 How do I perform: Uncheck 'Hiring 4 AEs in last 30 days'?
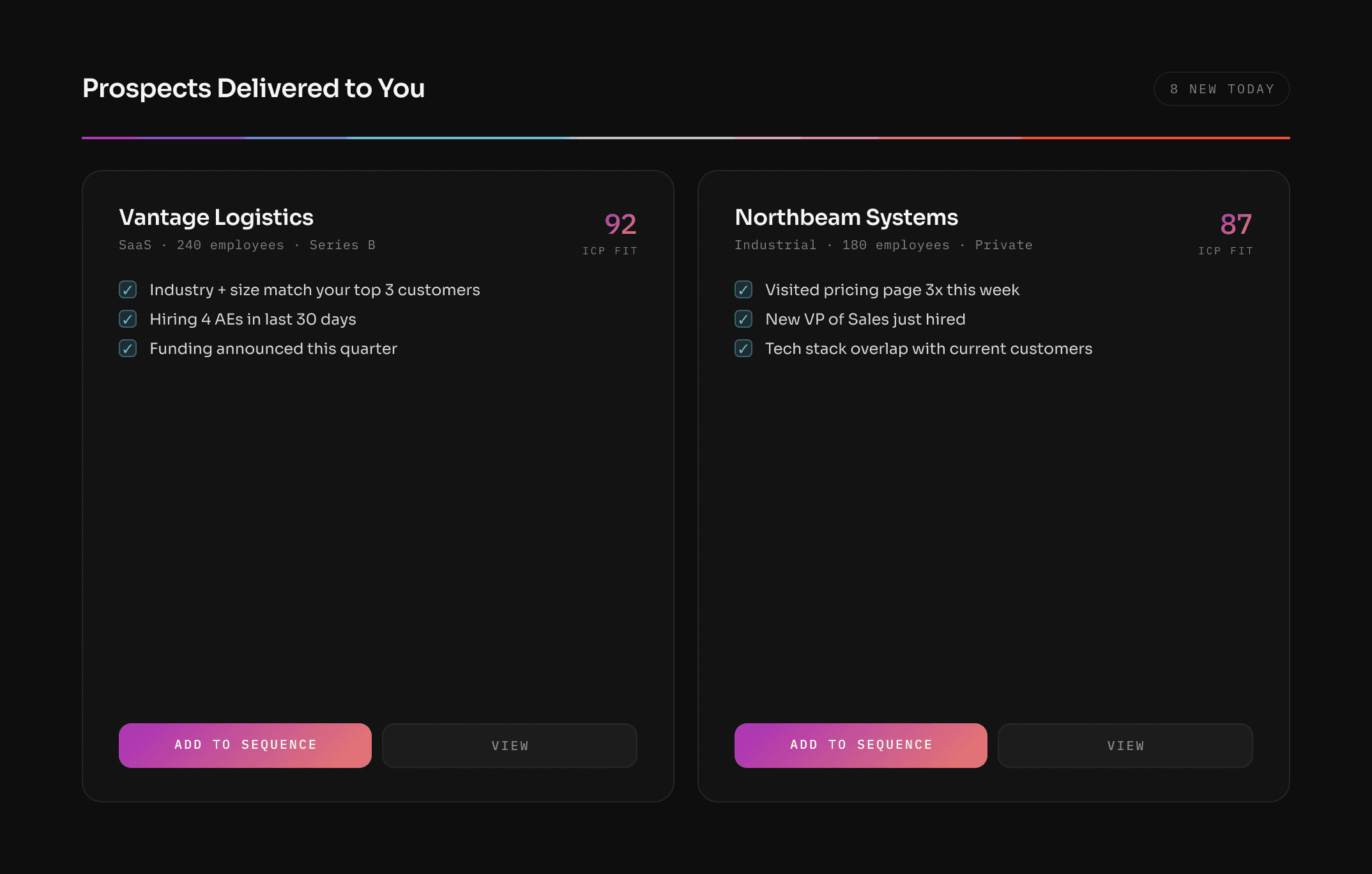coord(128,319)
